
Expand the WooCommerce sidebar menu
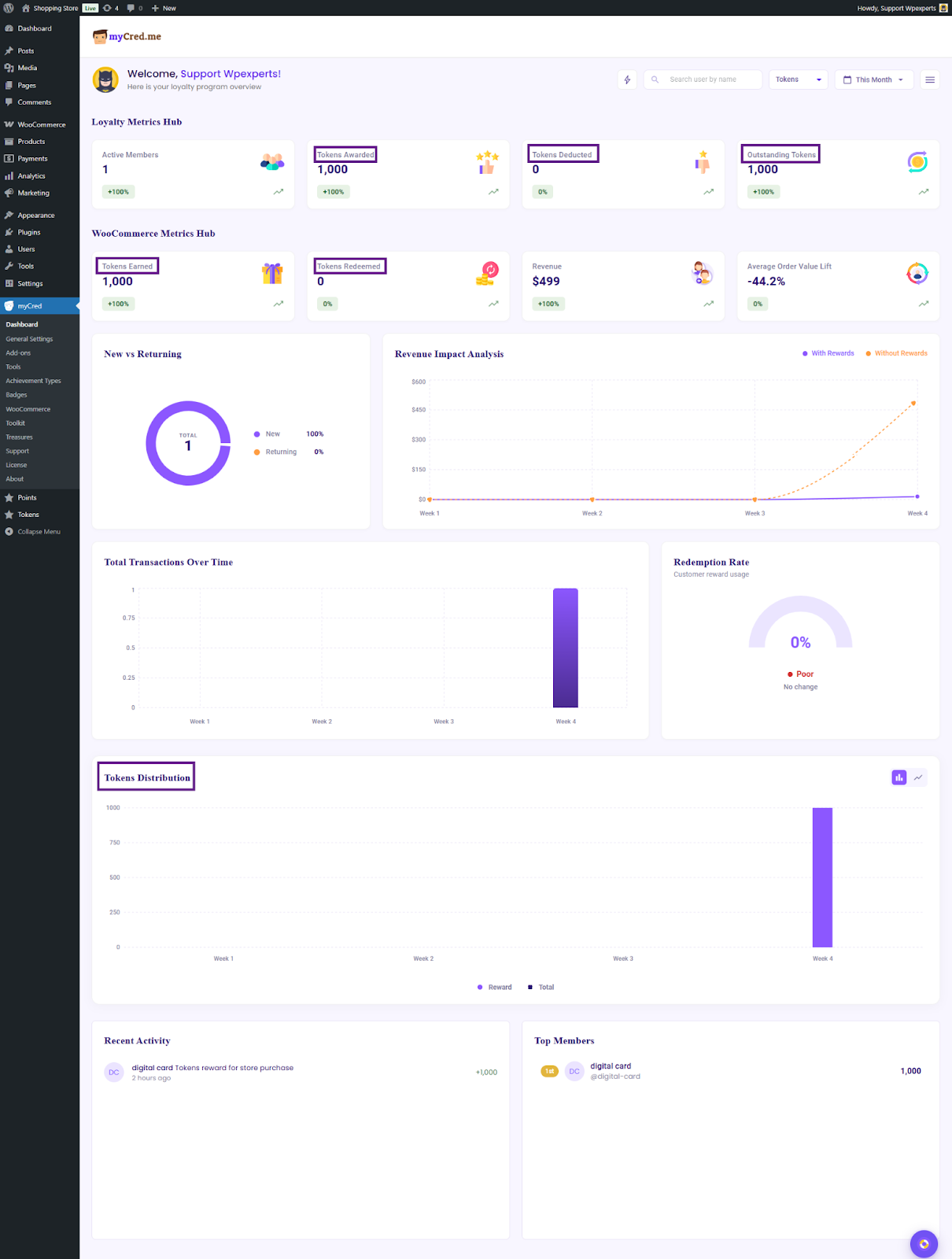point(41,124)
